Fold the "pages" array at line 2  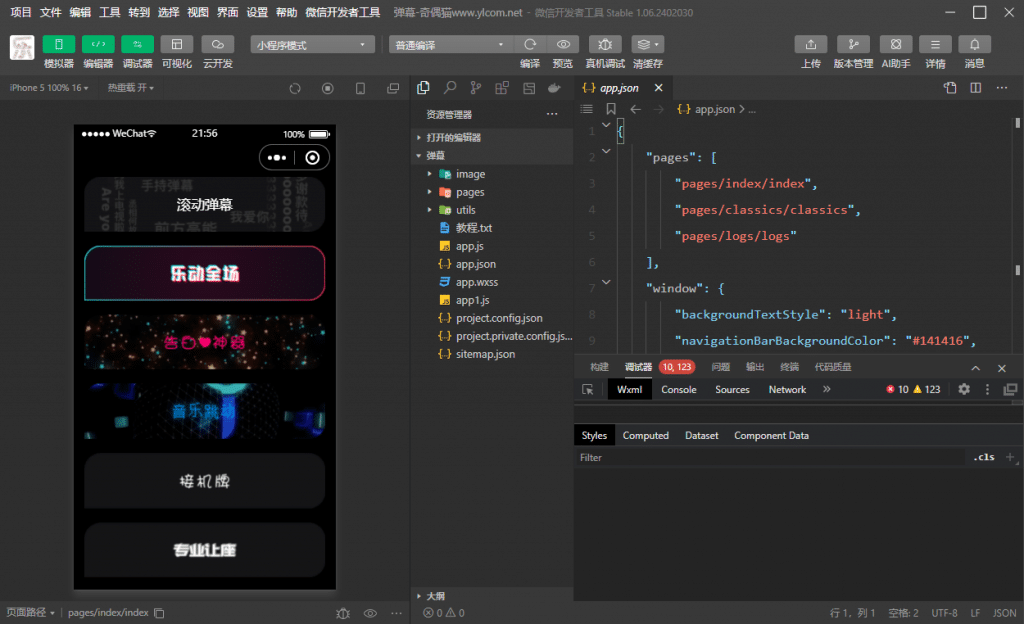point(606,151)
